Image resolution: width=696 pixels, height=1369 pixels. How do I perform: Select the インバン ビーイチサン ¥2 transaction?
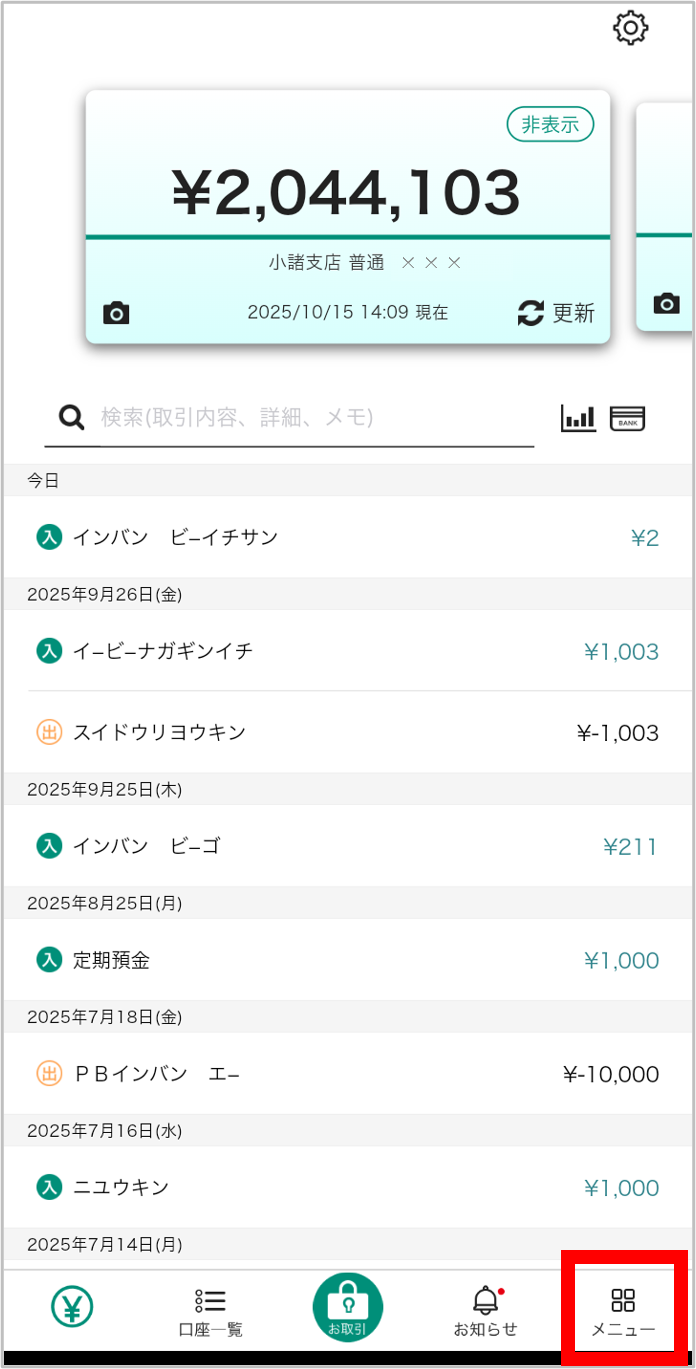tap(348, 538)
